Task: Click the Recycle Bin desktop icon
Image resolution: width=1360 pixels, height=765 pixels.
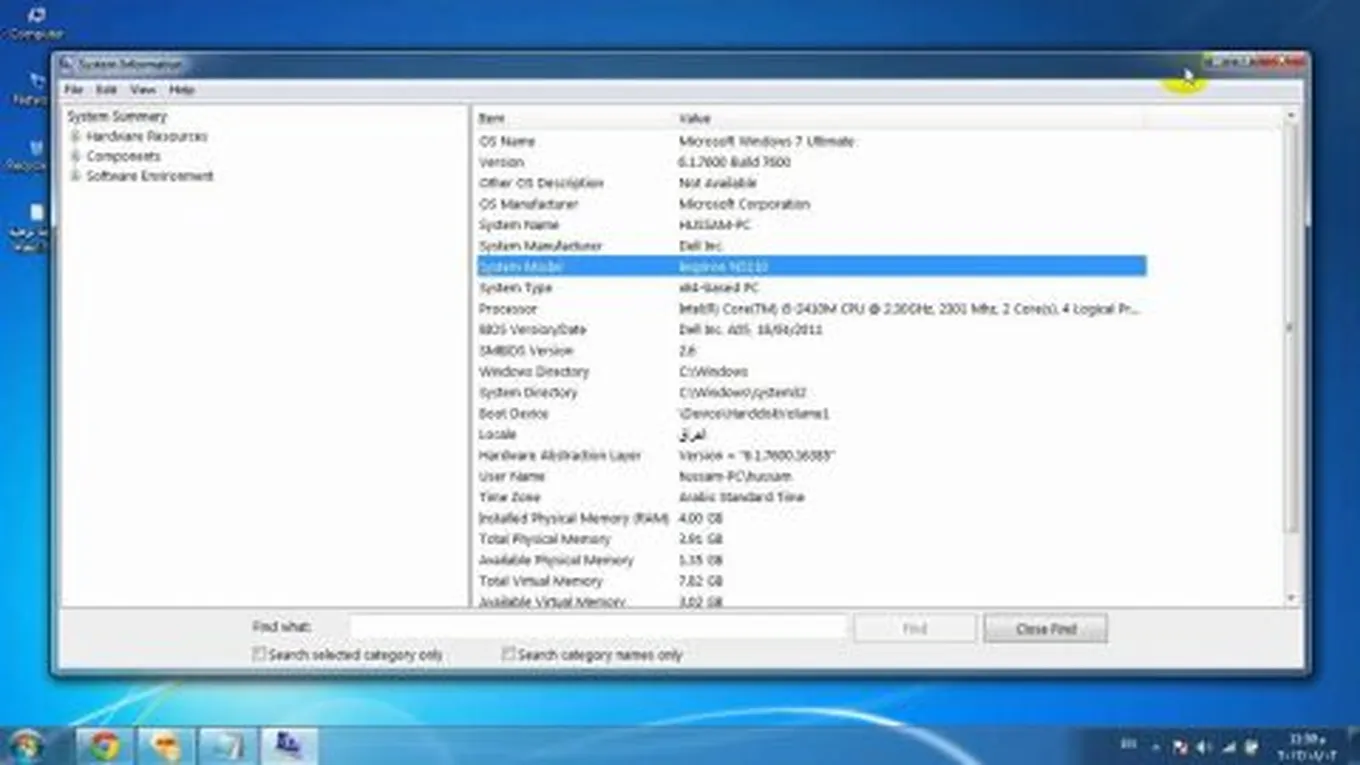Action: [x=36, y=155]
